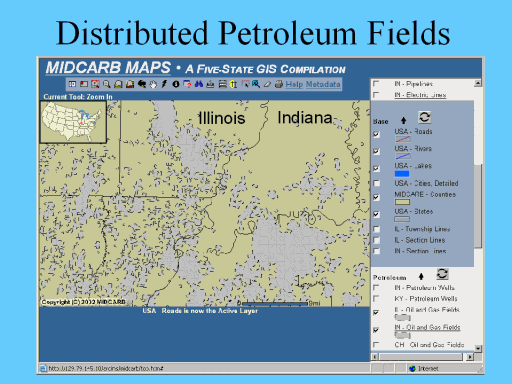
Task: Open the Find binoculars tool
Action: click(199, 84)
